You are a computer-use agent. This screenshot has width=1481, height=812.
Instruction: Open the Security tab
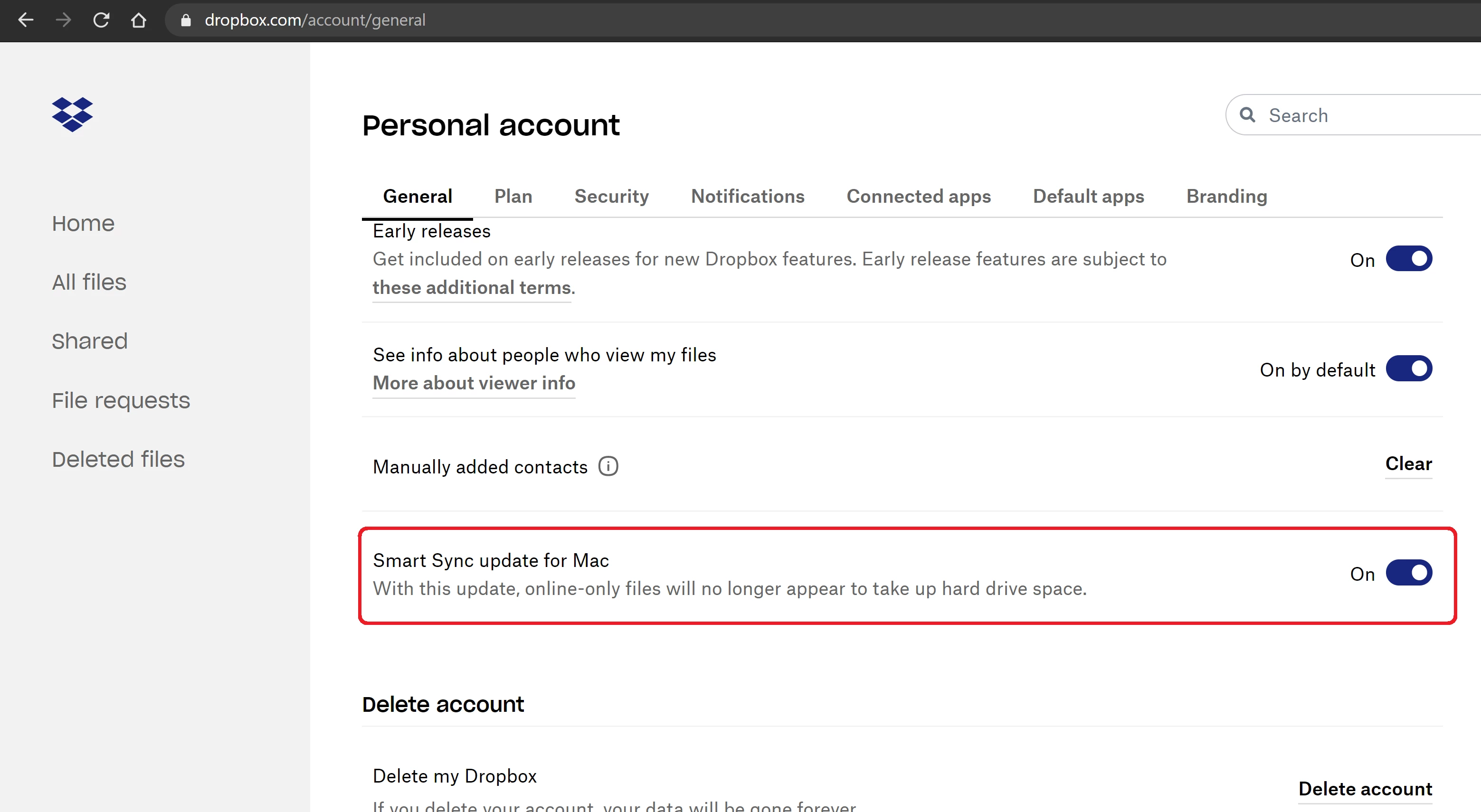611,197
